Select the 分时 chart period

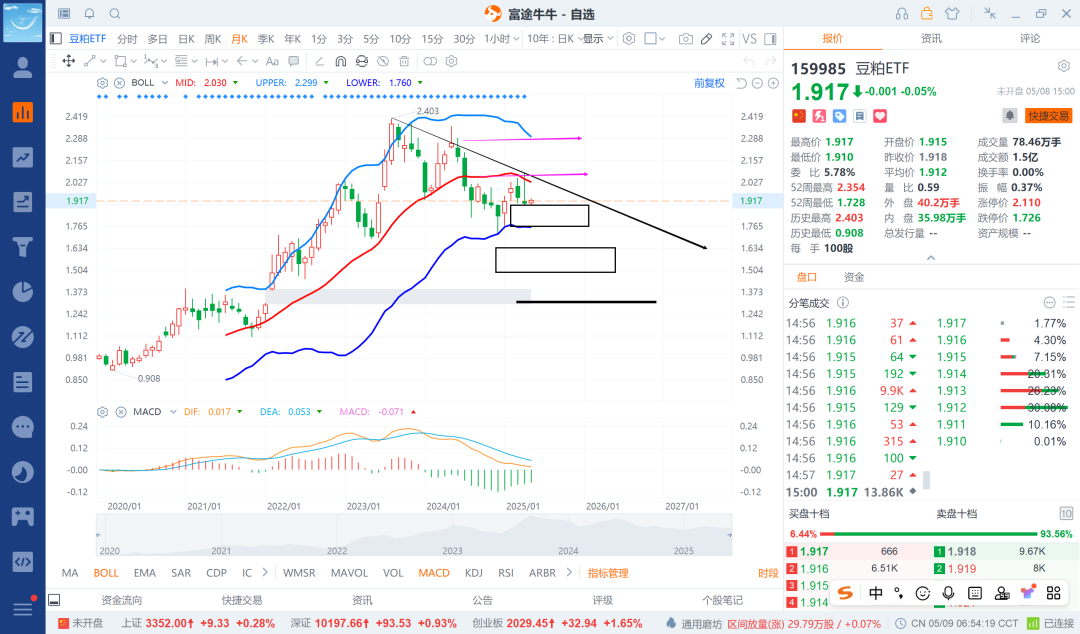coord(127,39)
